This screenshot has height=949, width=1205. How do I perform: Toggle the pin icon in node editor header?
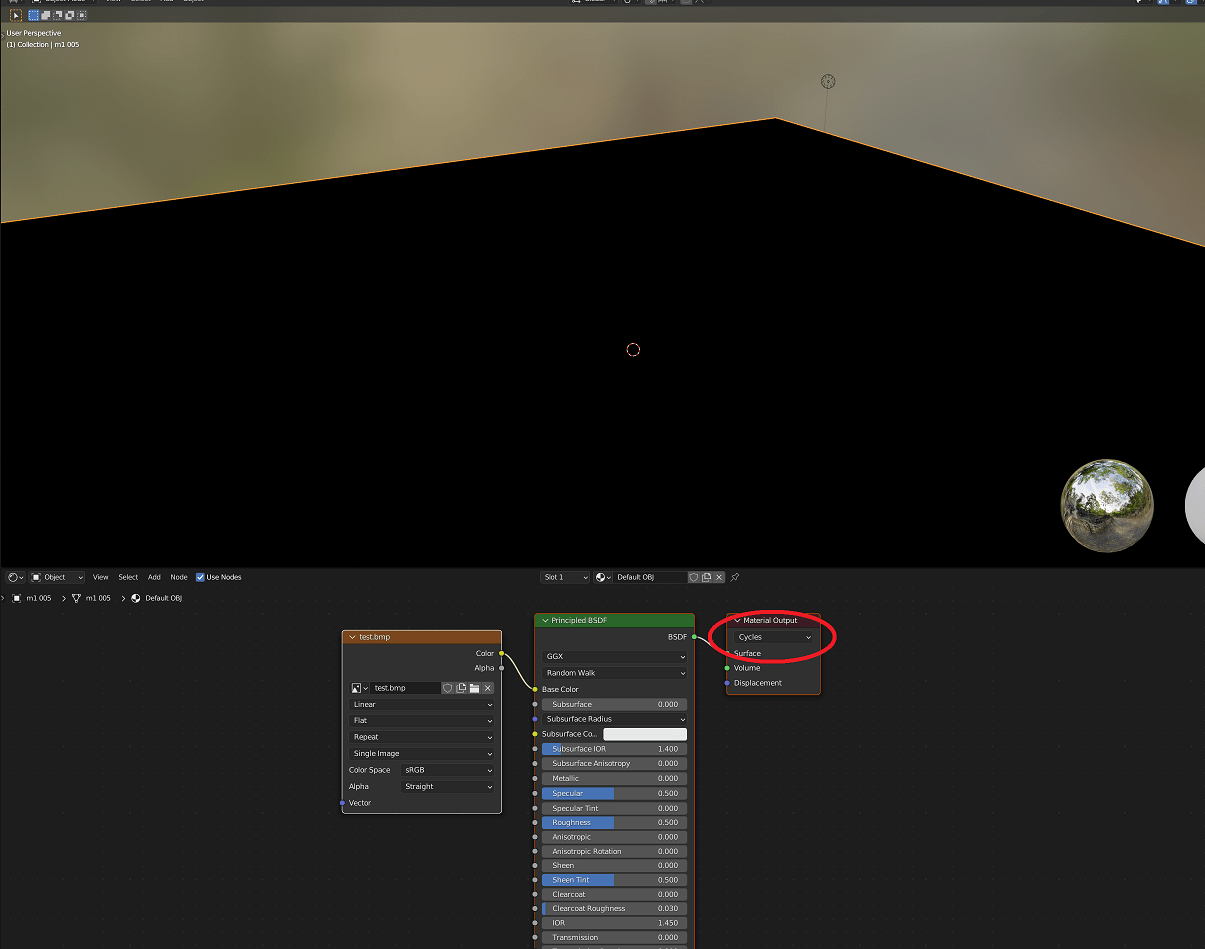tap(735, 577)
